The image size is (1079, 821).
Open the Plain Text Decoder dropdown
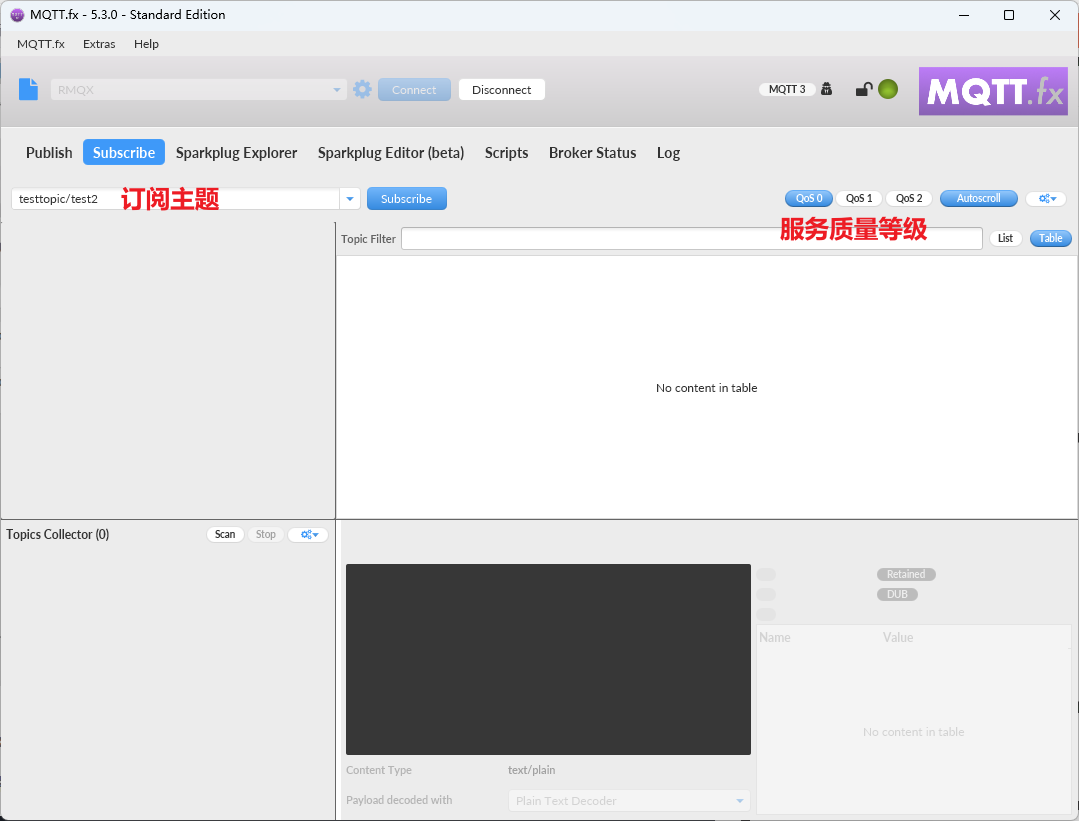(x=629, y=800)
